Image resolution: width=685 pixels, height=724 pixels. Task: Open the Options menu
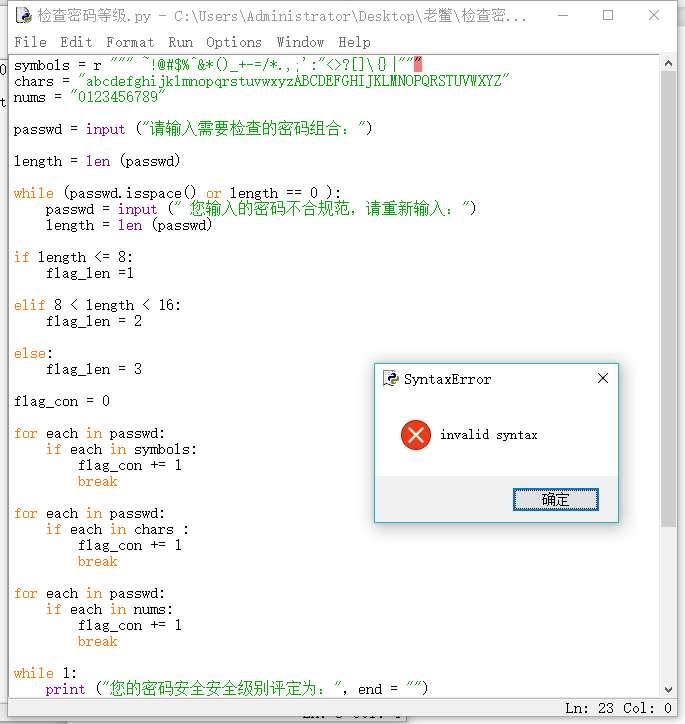point(234,42)
